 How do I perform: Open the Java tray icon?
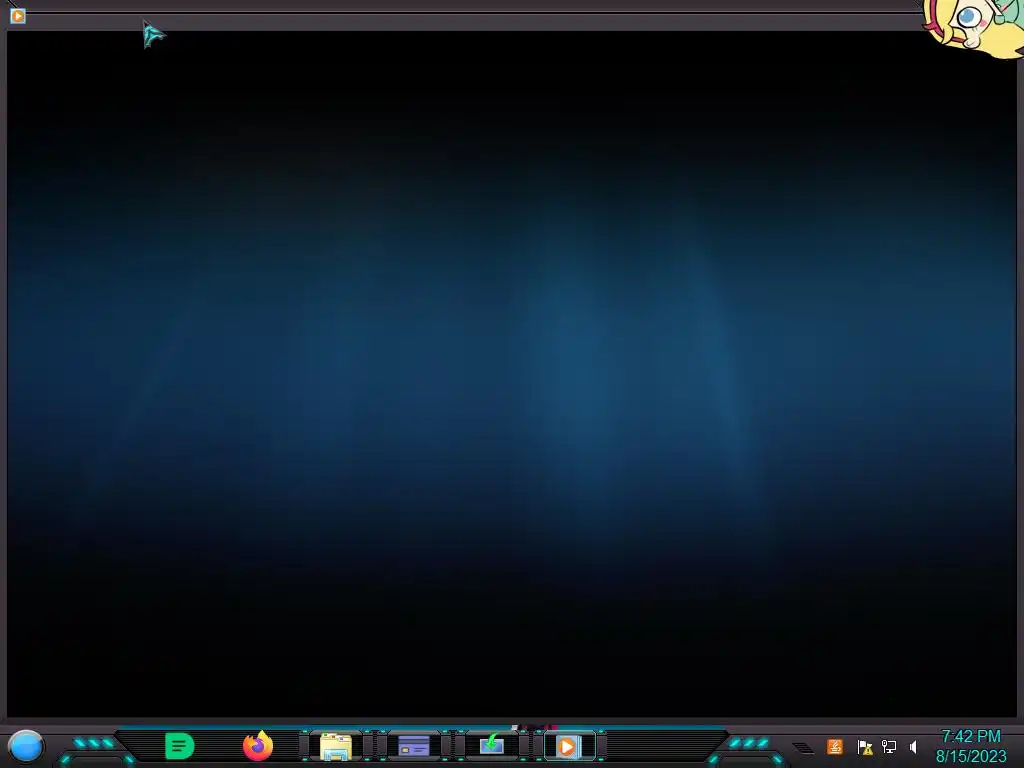pyautogui.click(x=835, y=746)
